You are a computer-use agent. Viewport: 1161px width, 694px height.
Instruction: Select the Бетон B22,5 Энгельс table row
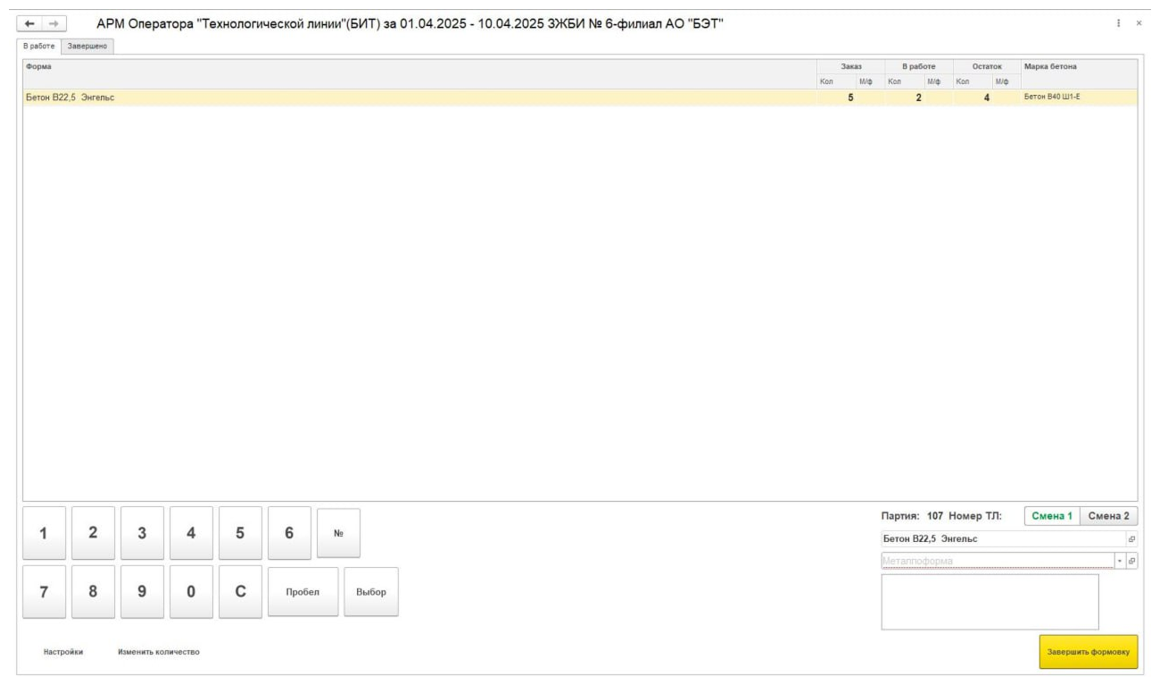(580, 97)
